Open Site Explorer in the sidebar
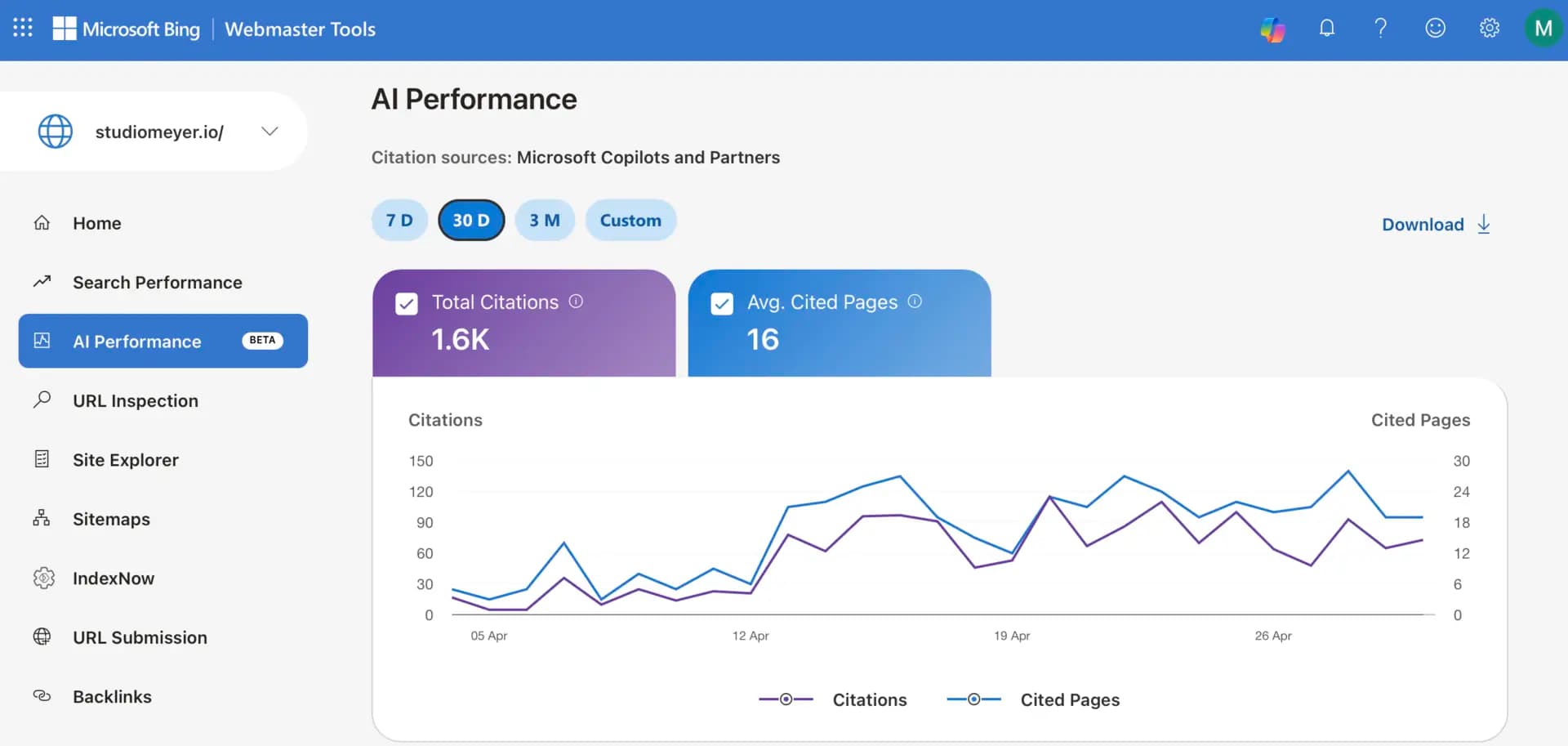Viewport: 1568px width, 746px height. (163, 459)
